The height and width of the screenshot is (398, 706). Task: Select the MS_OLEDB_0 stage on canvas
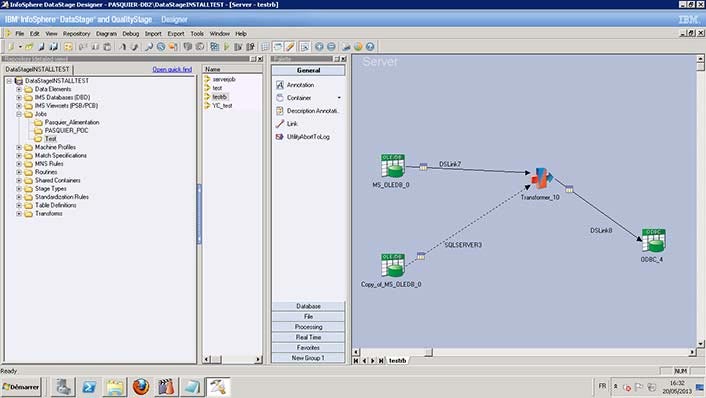[x=393, y=166]
